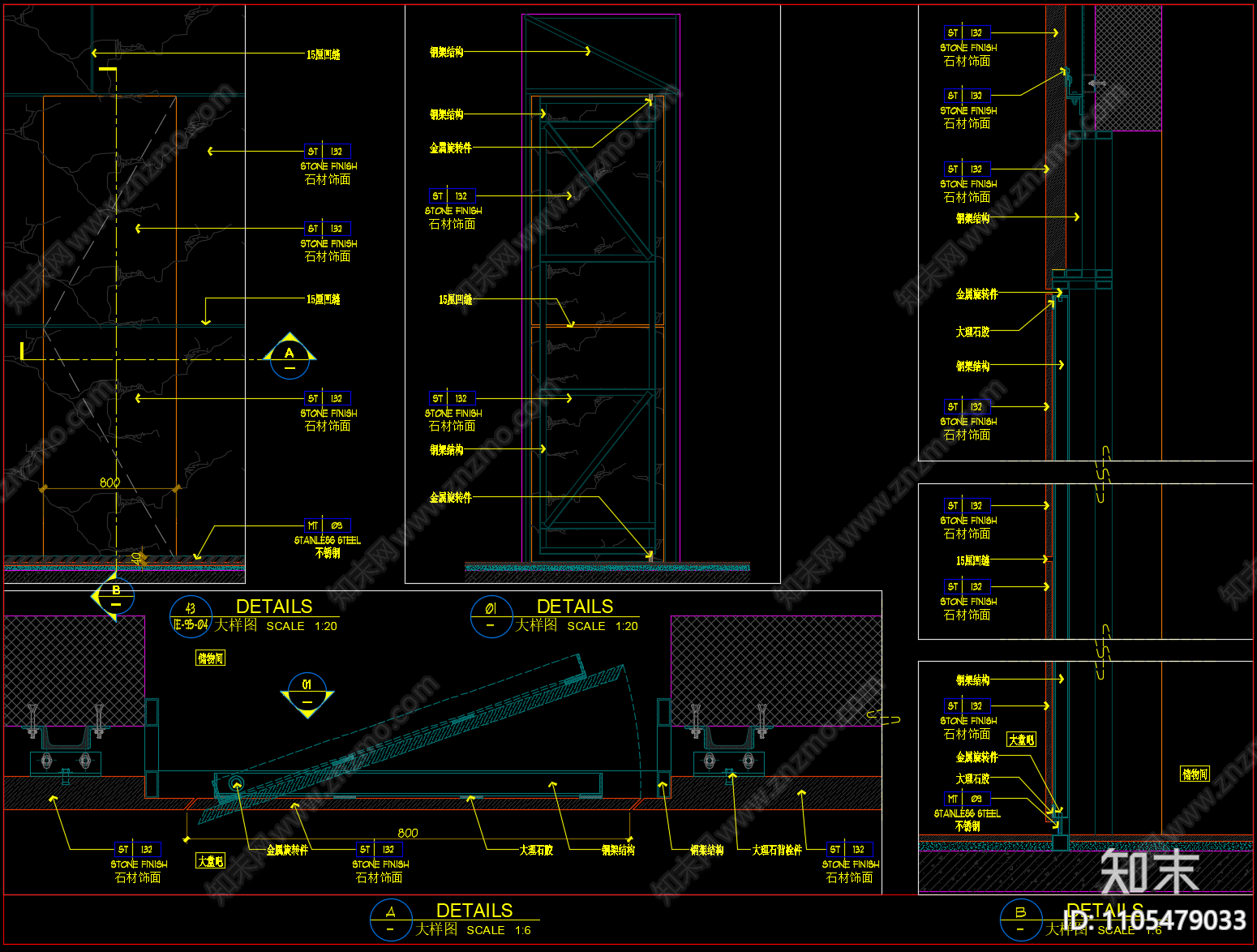This screenshot has height=952, width=1257.
Task: Click the 储物间 room label in detail B
Action: pos(1195,774)
